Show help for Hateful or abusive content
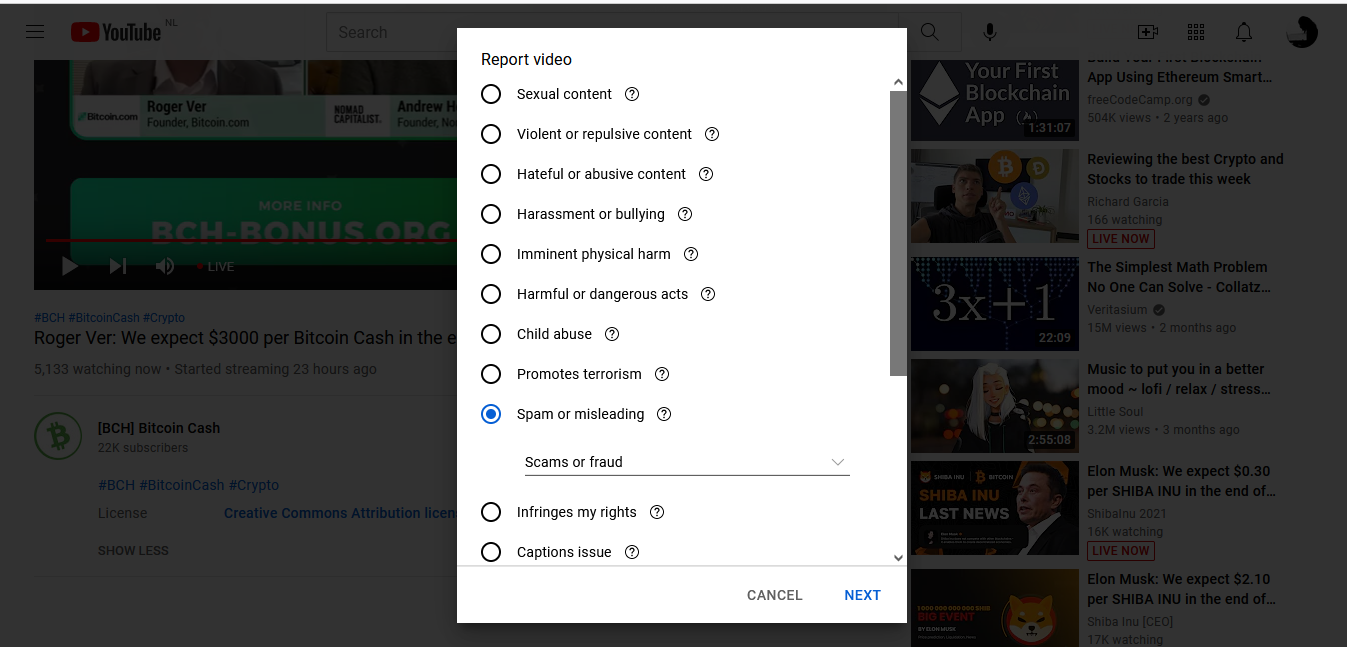1347x647 pixels. click(706, 174)
